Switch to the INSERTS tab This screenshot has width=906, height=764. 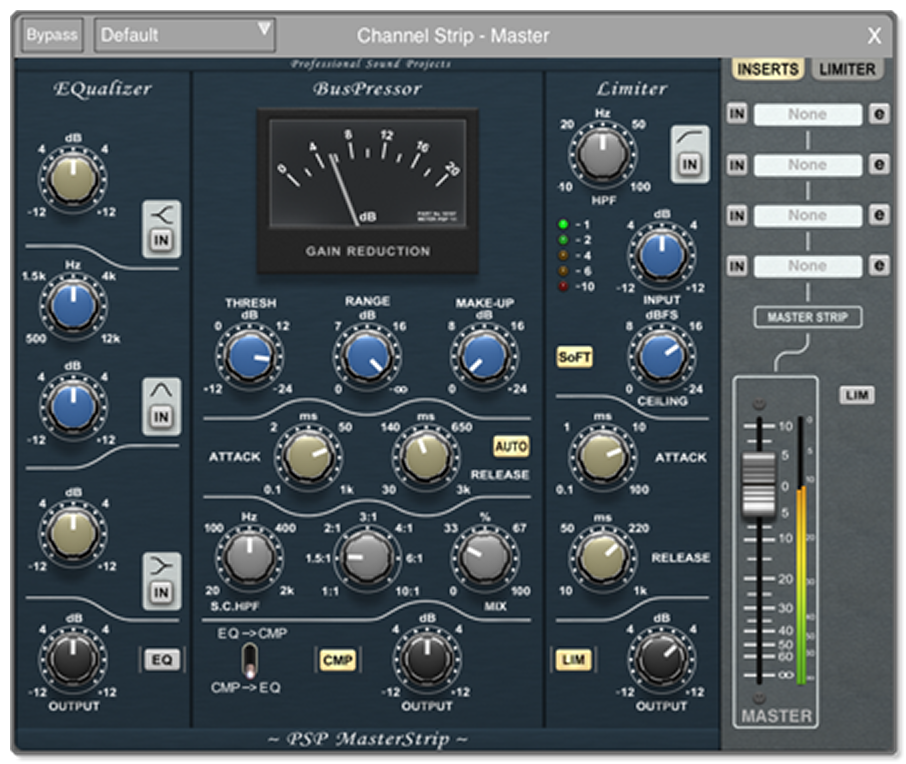tap(768, 69)
